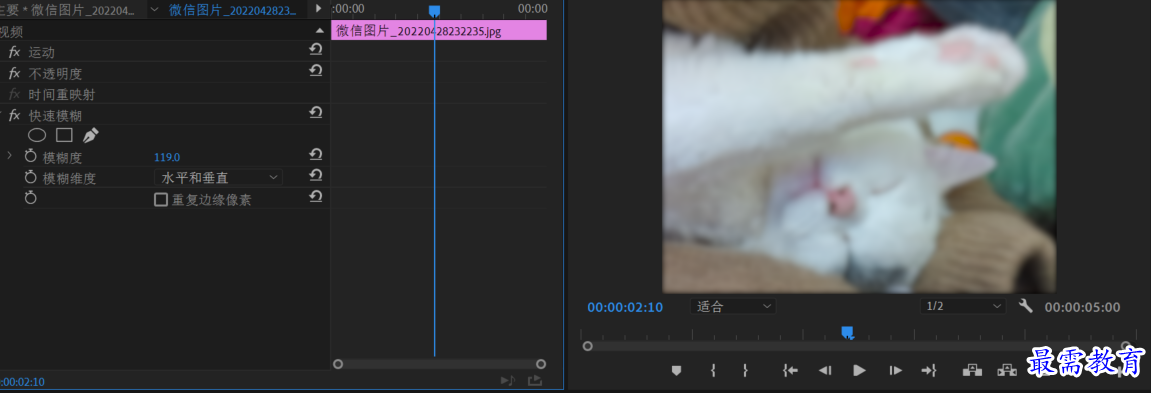Enable the 重复边缘像素 checkbox

tap(161, 199)
